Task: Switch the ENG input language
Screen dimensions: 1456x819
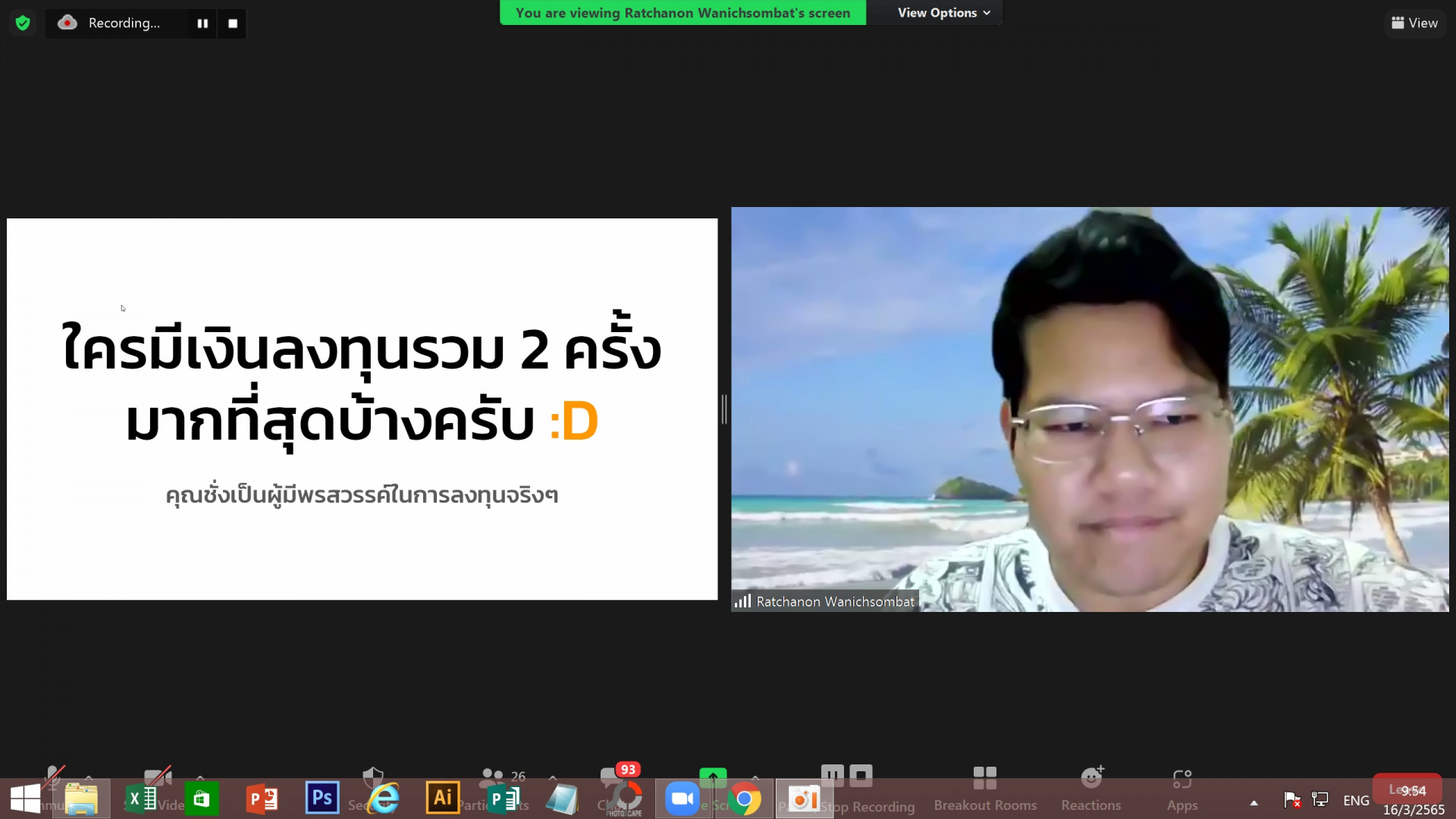Action: (x=1356, y=801)
